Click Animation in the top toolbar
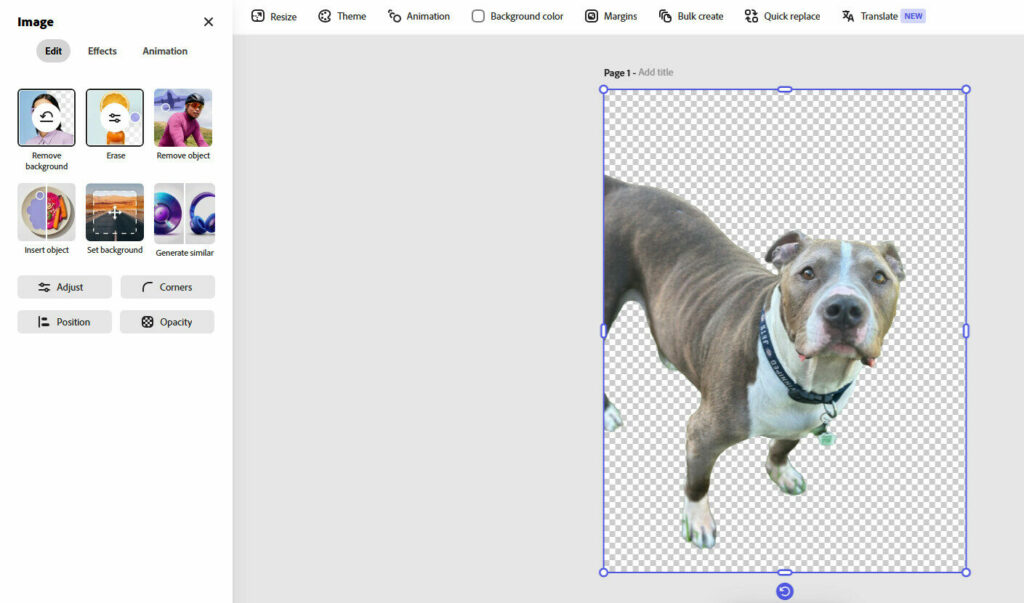Viewport: 1024px width, 603px height. coord(419,16)
